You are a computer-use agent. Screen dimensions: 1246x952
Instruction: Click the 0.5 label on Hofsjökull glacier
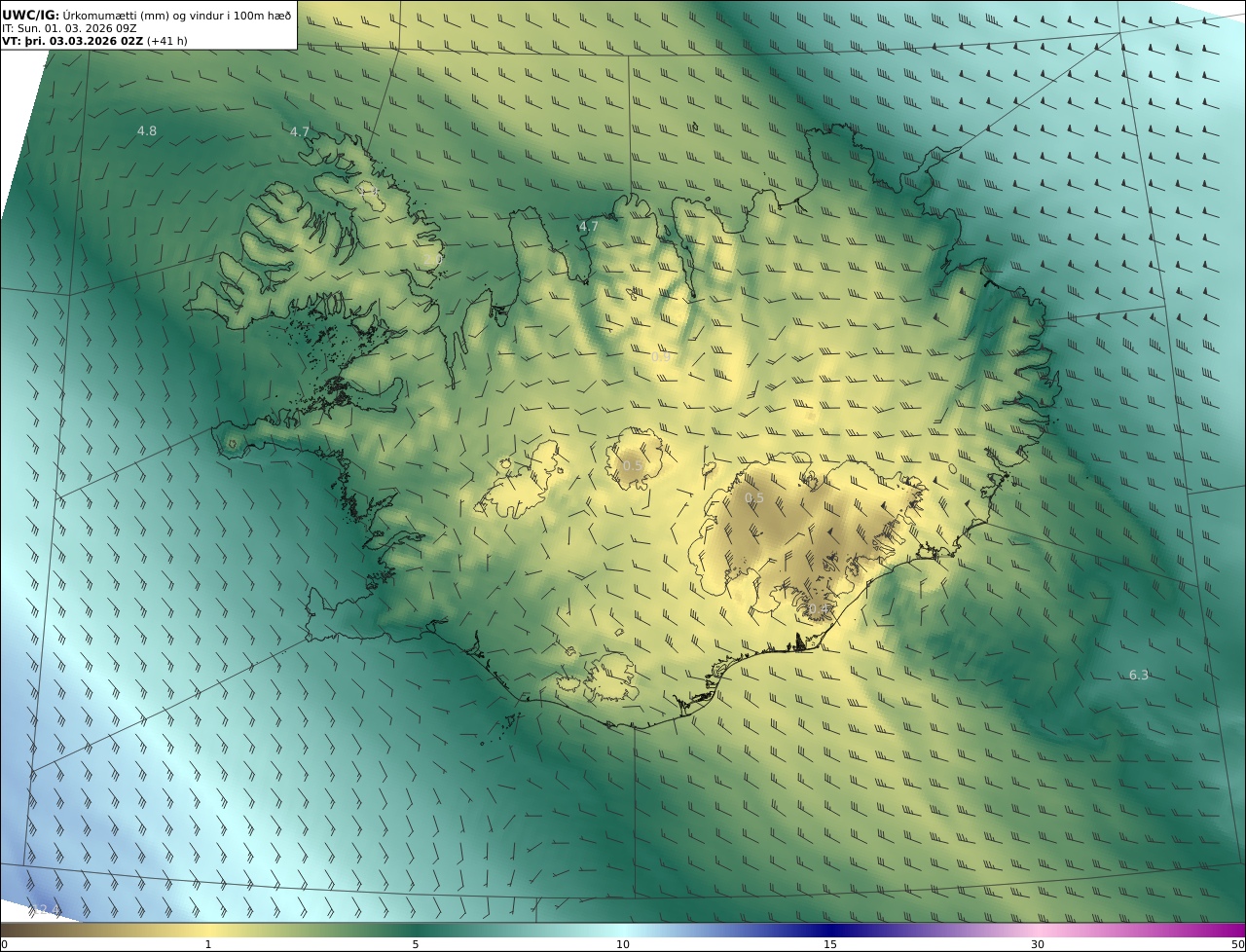coord(633,465)
